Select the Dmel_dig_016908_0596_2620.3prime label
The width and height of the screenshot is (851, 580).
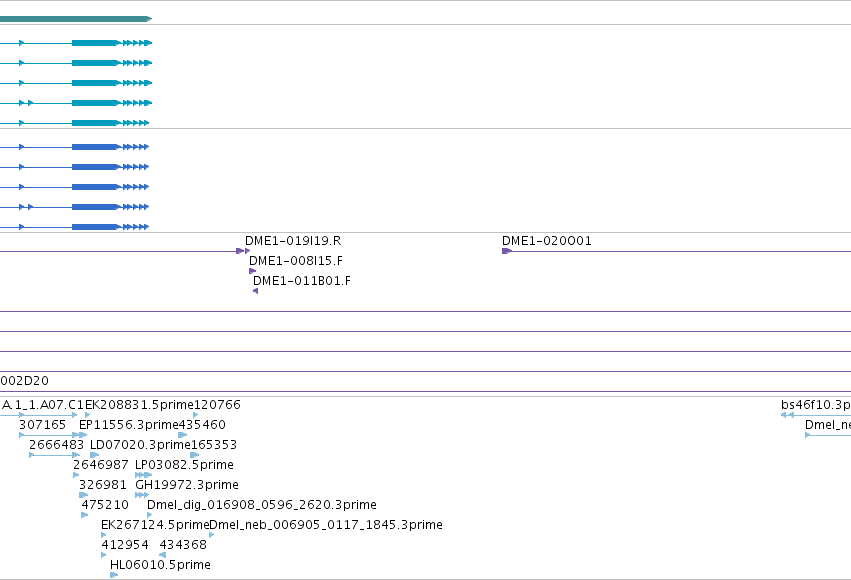(262, 505)
